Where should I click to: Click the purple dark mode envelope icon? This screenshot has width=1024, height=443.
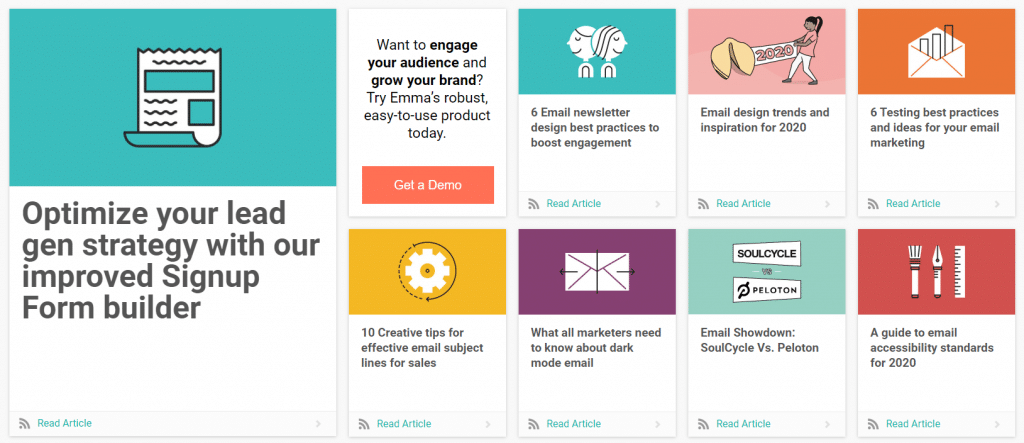(597, 272)
